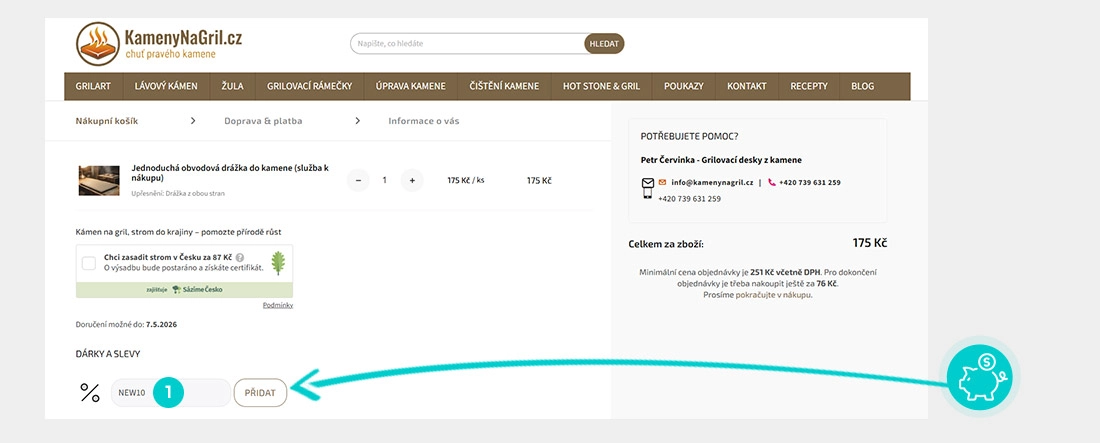
Task: Select the Nákupní košík checkout step
Action: click(107, 121)
